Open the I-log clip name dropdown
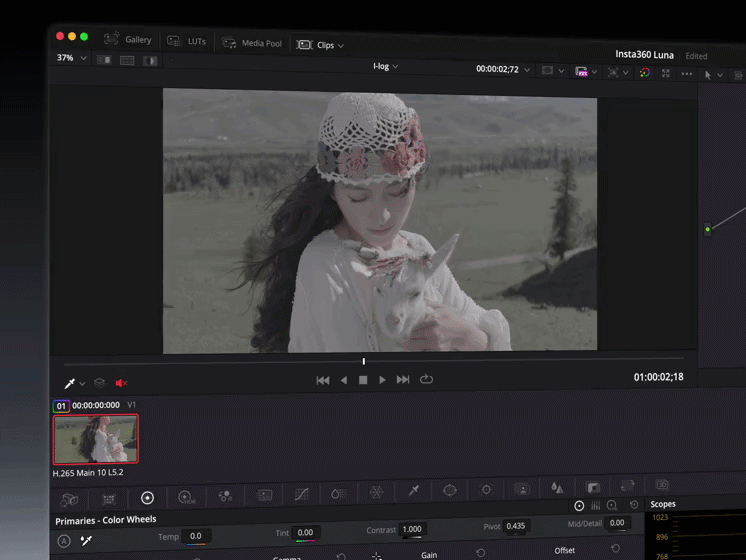Image resolution: width=746 pixels, height=560 pixels. pos(385,66)
